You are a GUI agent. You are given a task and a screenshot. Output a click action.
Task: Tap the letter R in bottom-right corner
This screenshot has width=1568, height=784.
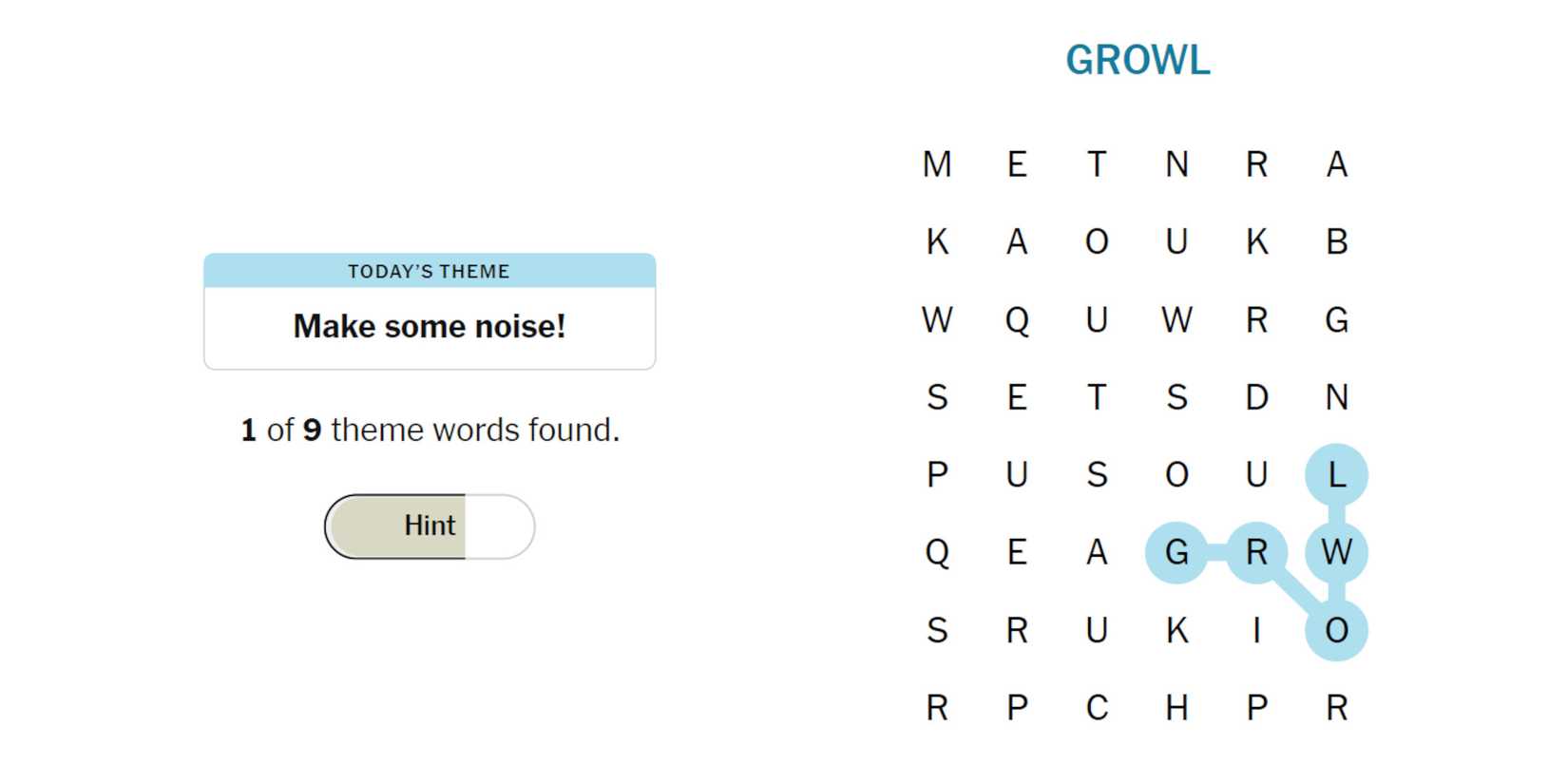1336,708
